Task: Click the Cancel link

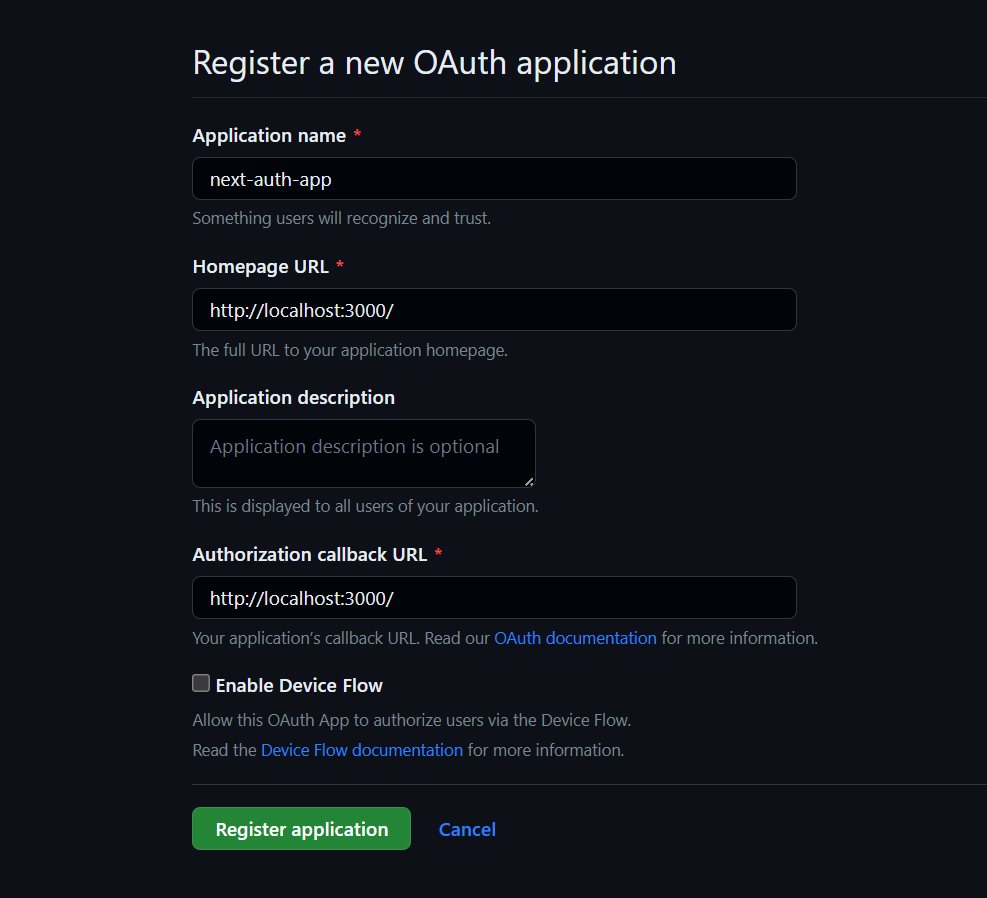Action: [467, 828]
